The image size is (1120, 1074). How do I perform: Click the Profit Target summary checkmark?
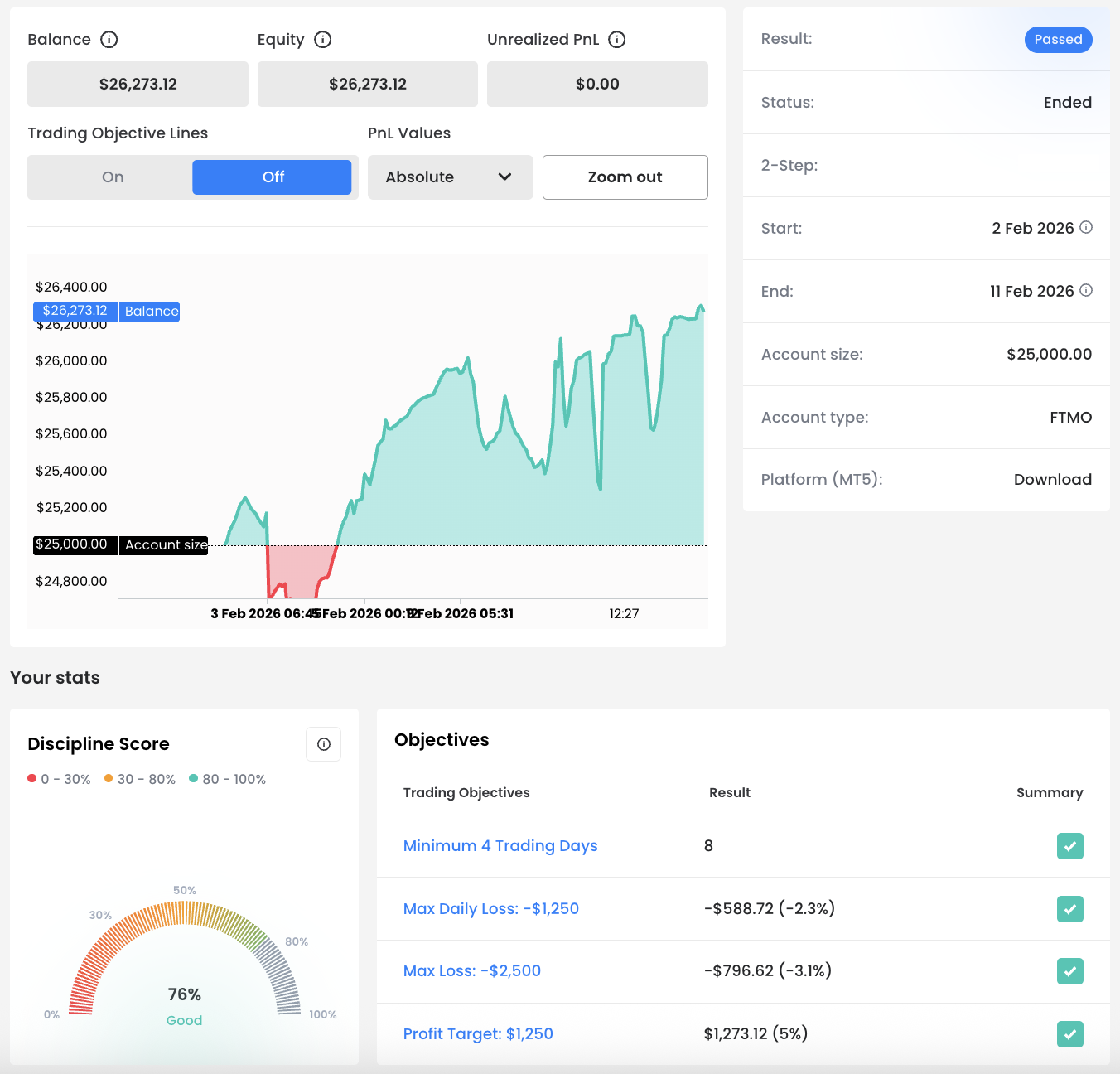pos(1069,1034)
